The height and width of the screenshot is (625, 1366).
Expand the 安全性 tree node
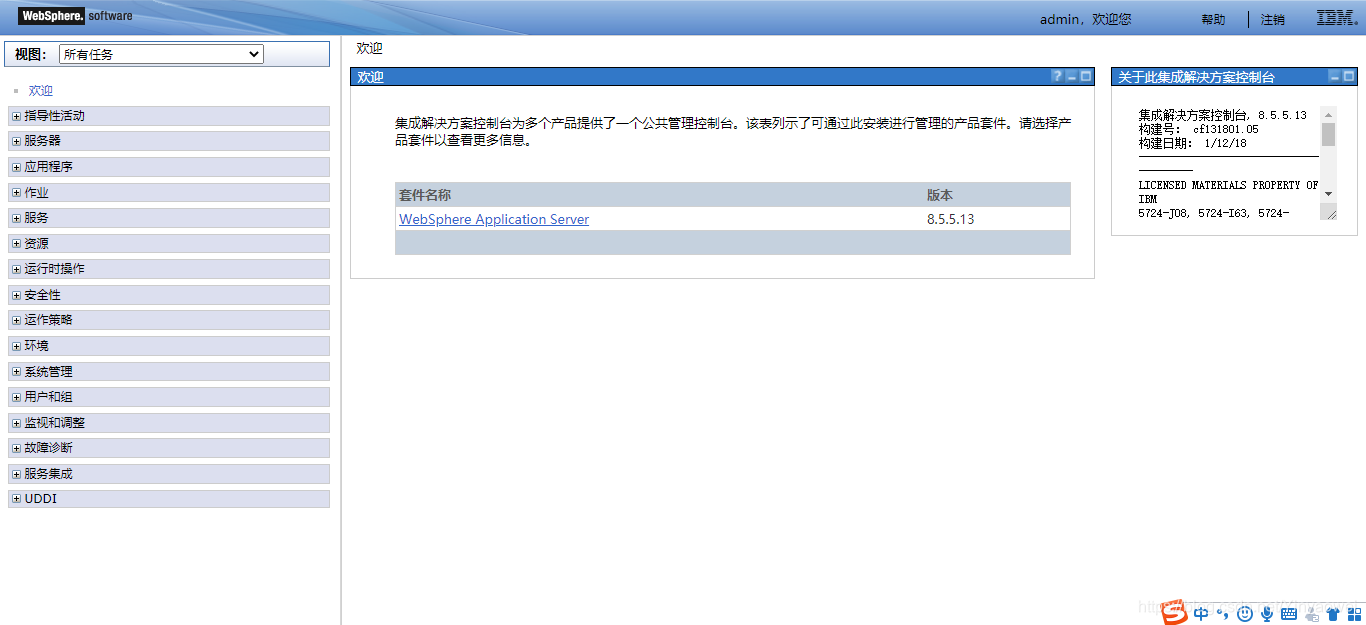coord(16,295)
